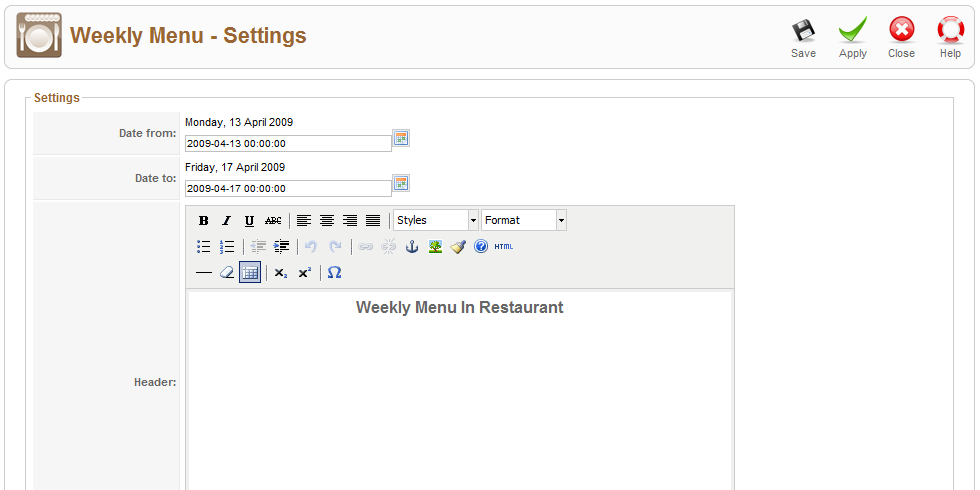Open the Format dropdown
The width and height of the screenshot is (980, 490).
[524, 220]
